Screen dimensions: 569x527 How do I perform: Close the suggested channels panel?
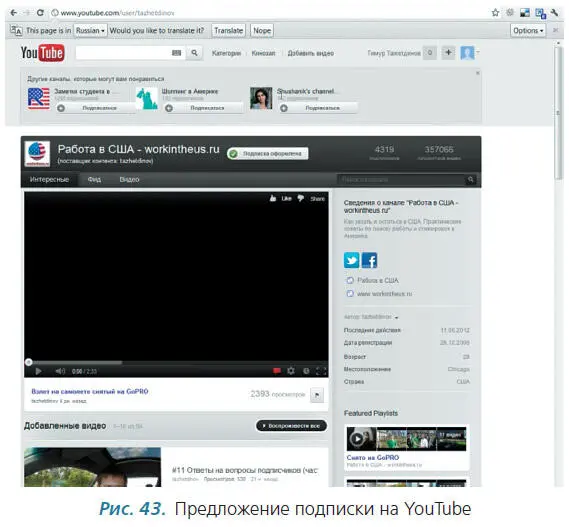tap(478, 73)
